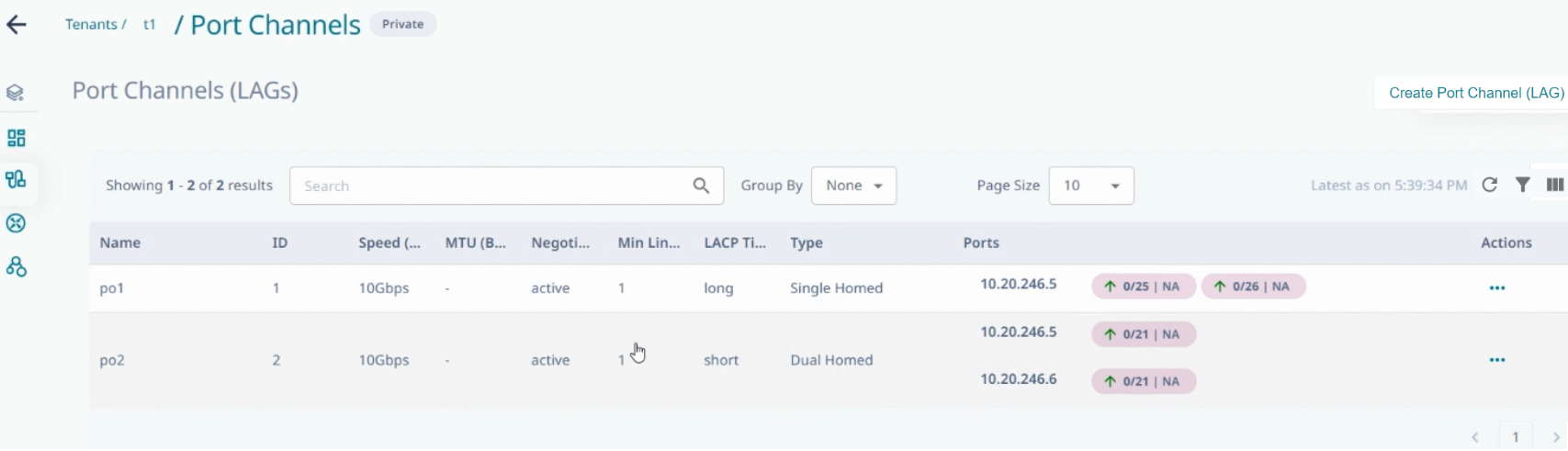Expand the Group By dropdown
The image size is (1568, 451).
click(x=853, y=186)
